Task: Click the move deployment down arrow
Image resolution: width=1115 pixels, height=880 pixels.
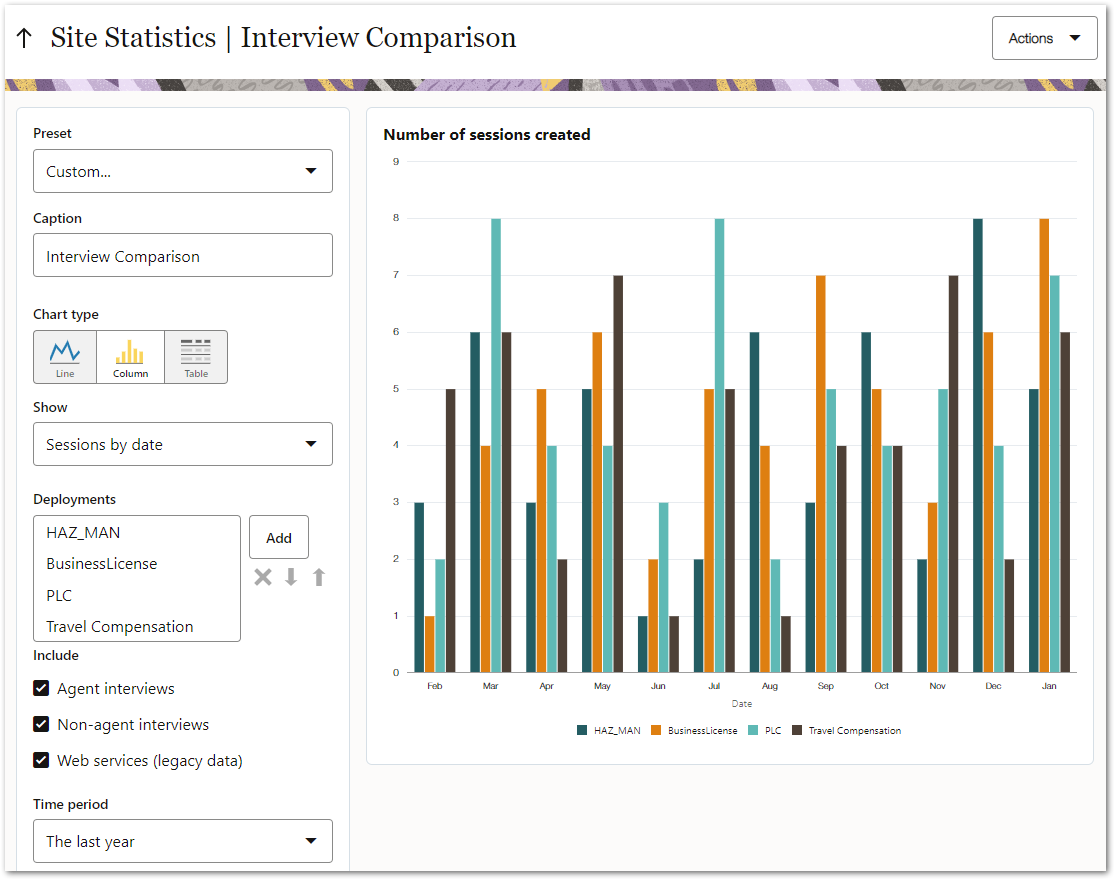Action: (x=291, y=577)
